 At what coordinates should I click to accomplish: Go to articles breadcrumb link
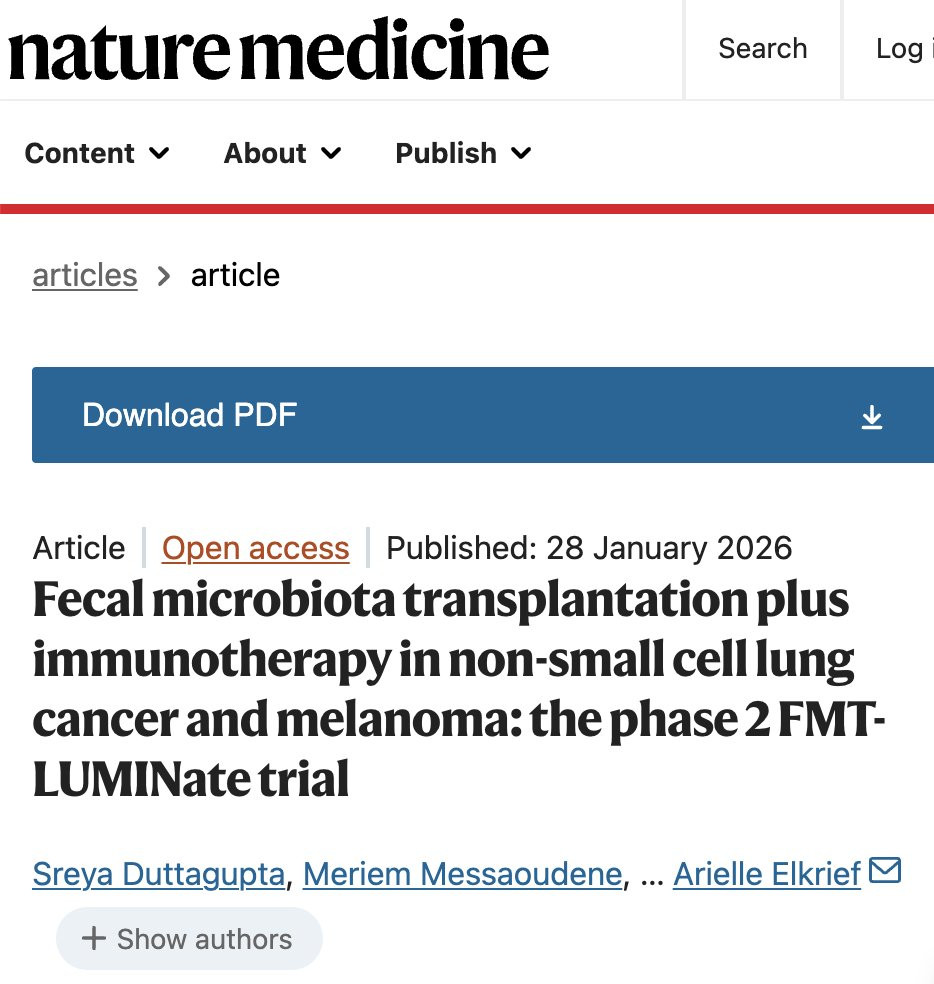85,275
